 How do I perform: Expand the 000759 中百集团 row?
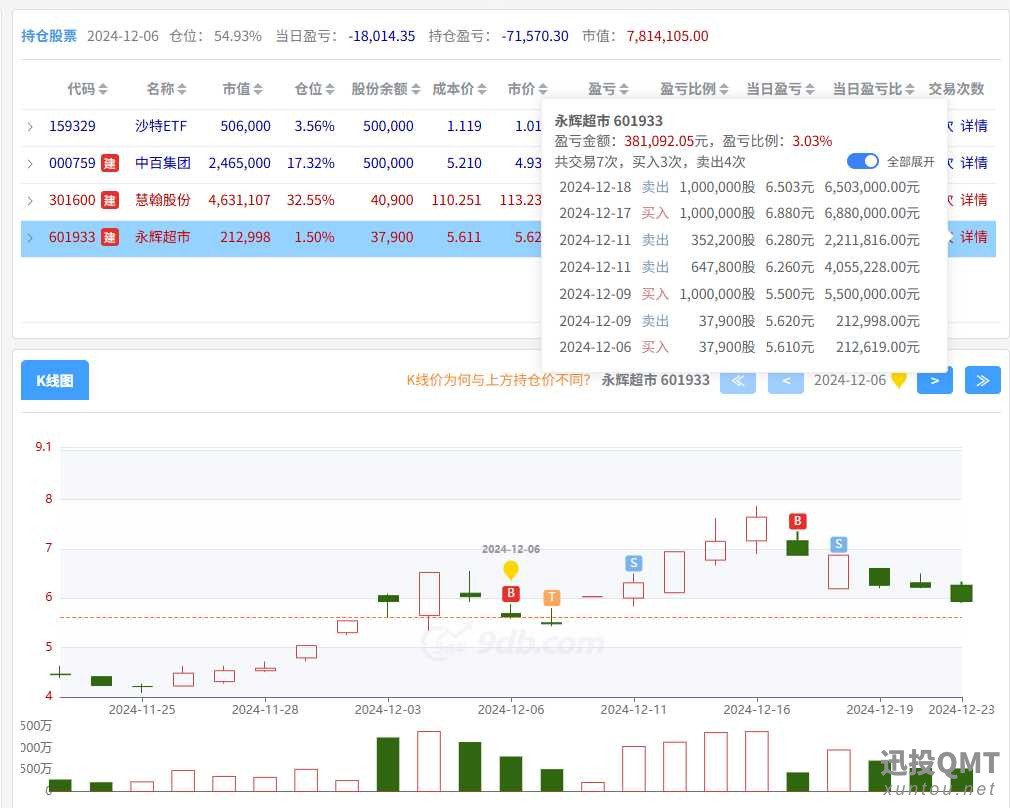(x=30, y=164)
